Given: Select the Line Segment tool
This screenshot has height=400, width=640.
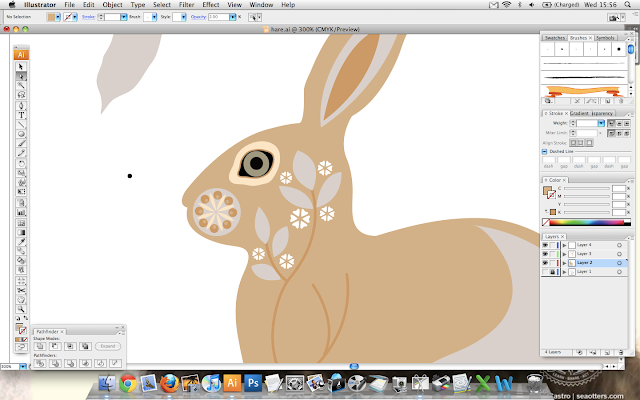Looking at the screenshot, I should (20, 125).
